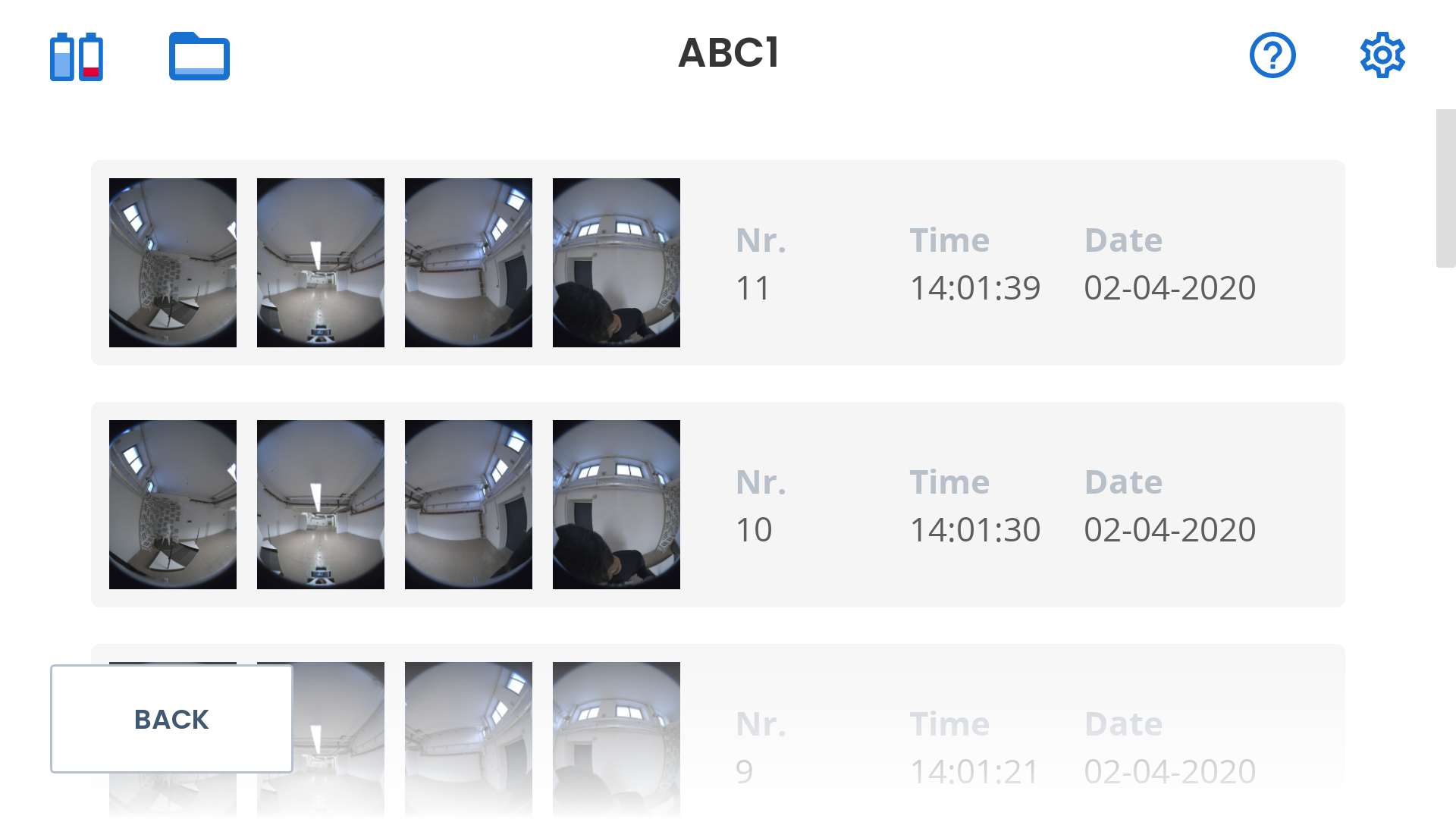Open the settings gear icon
This screenshot has width=1456, height=819.
(x=1382, y=55)
